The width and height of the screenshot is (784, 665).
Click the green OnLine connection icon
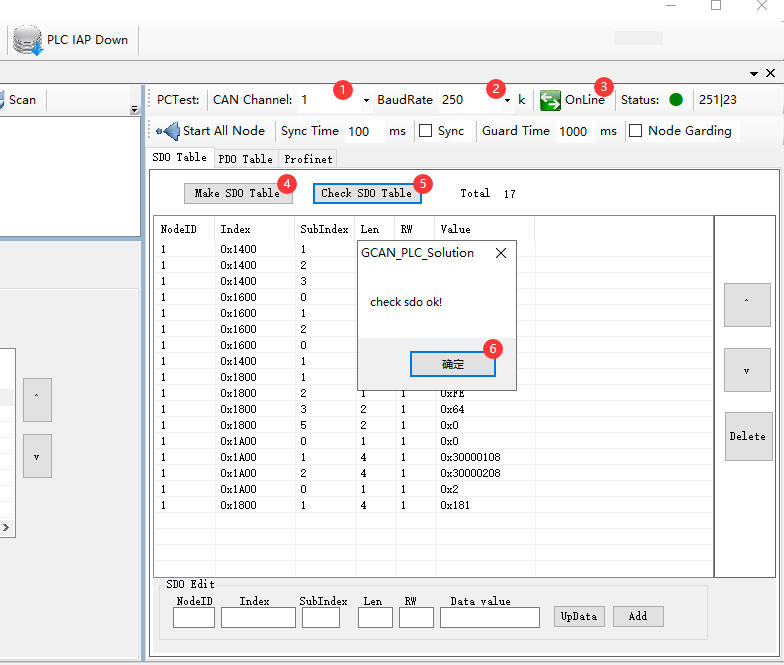(550, 100)
